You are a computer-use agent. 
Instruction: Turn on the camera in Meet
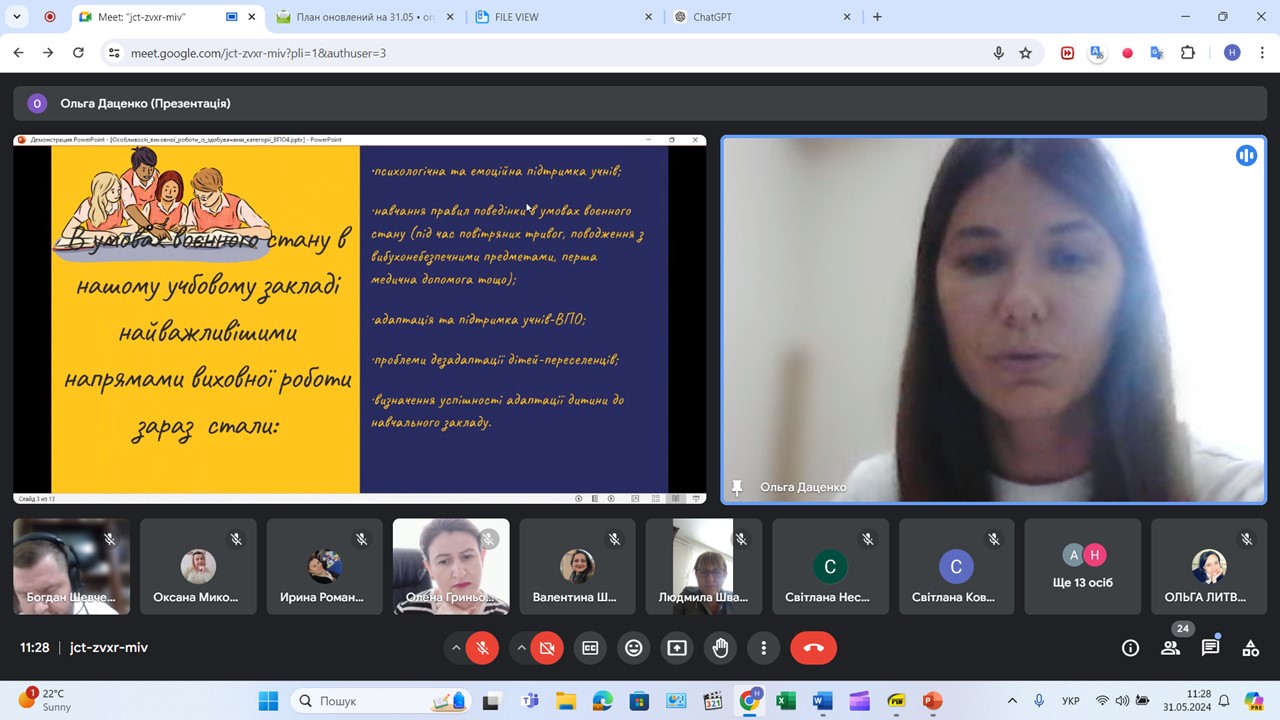[x=546, y=648]
